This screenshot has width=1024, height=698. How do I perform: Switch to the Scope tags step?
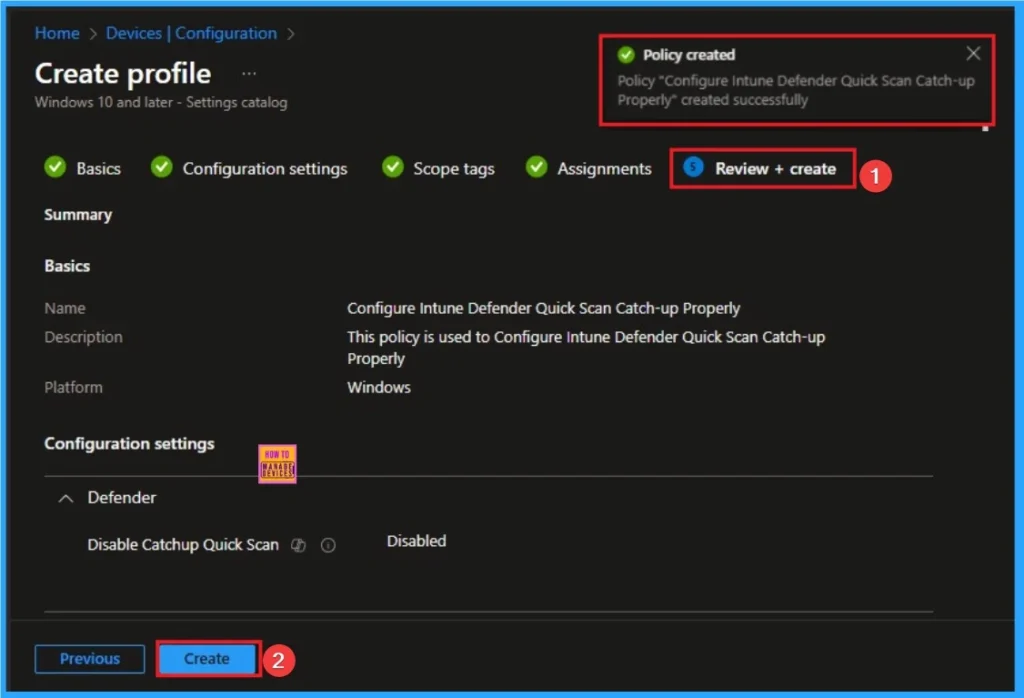point(451,168)
